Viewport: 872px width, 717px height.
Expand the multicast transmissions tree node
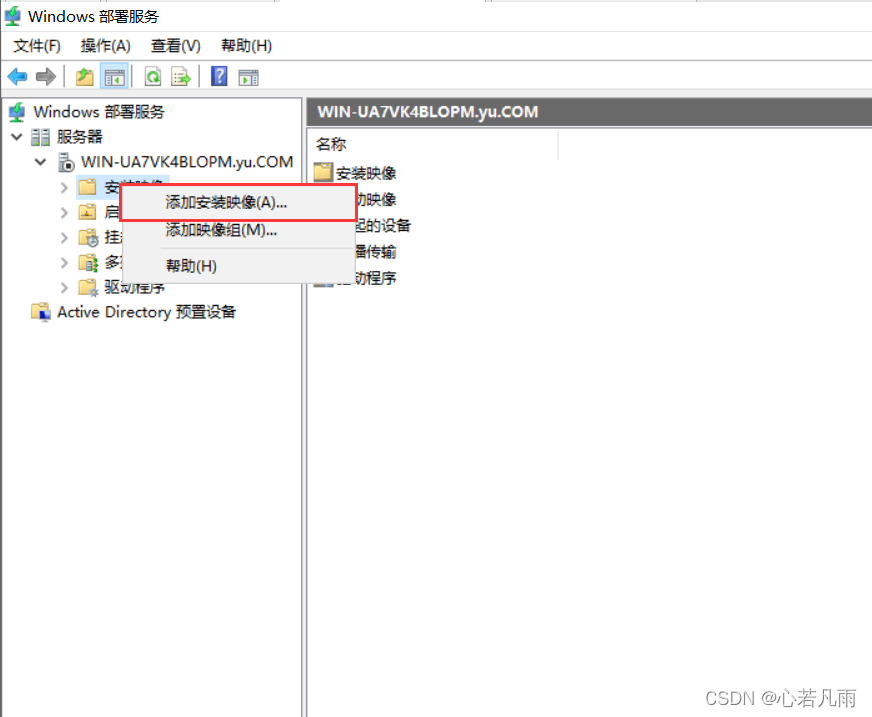click(64, 263)
